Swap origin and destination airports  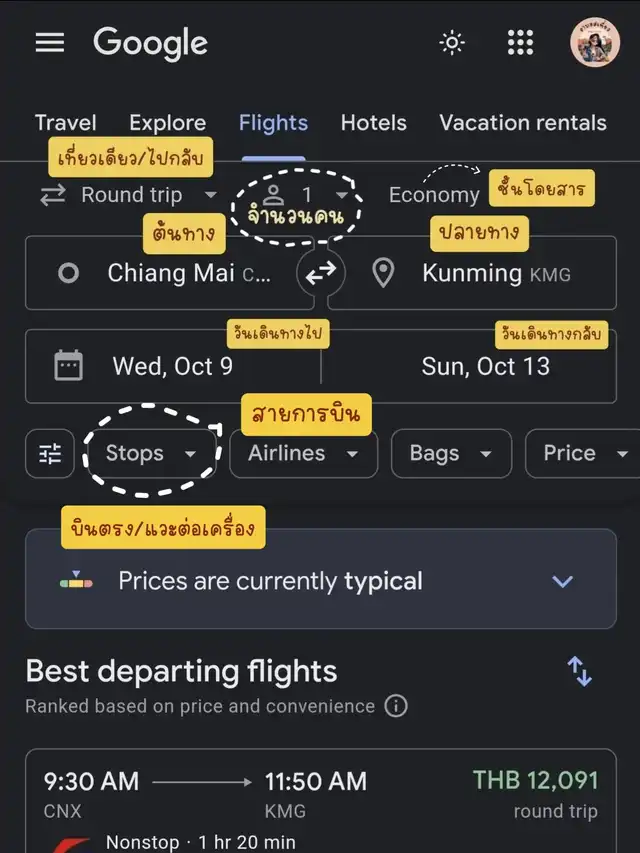click(320, 273)
